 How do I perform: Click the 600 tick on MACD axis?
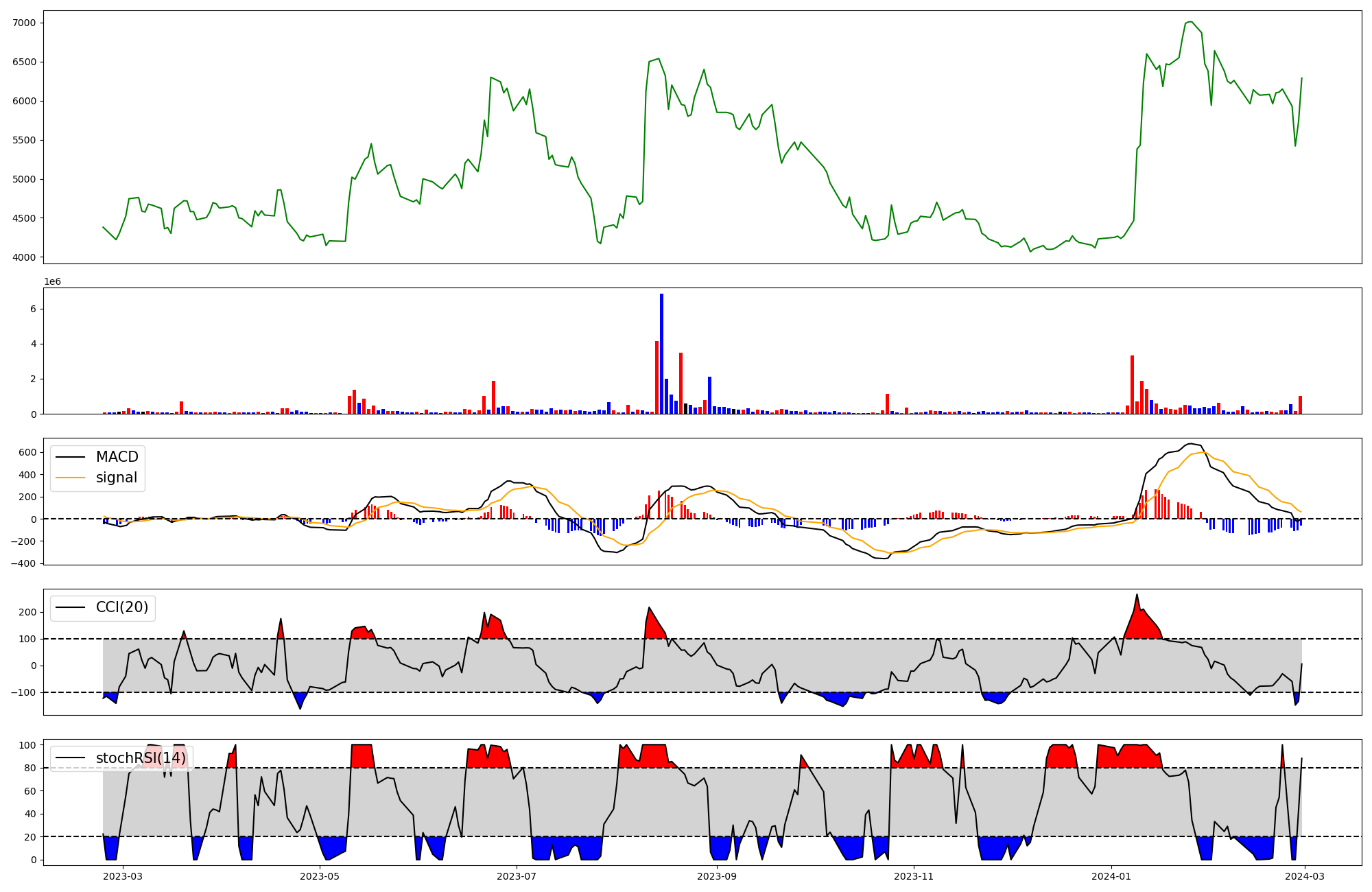pos(27,452)
